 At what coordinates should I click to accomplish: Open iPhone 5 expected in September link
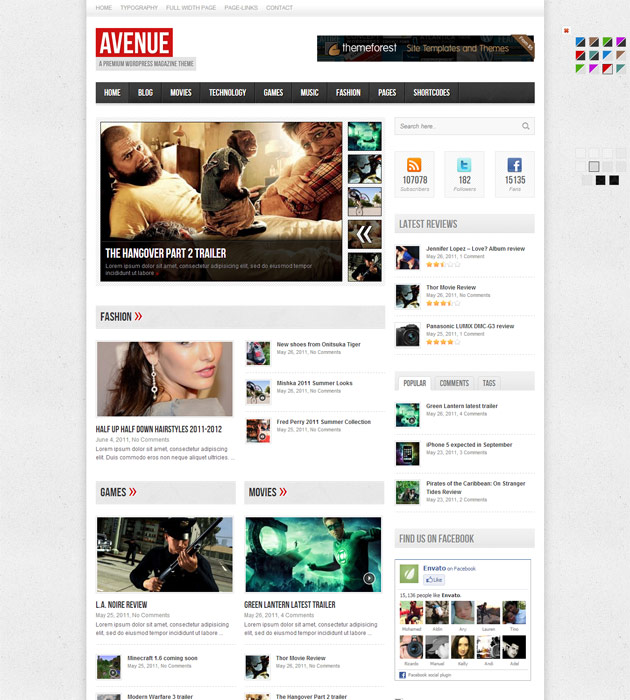pyautogui.click(x=469, y=445)
